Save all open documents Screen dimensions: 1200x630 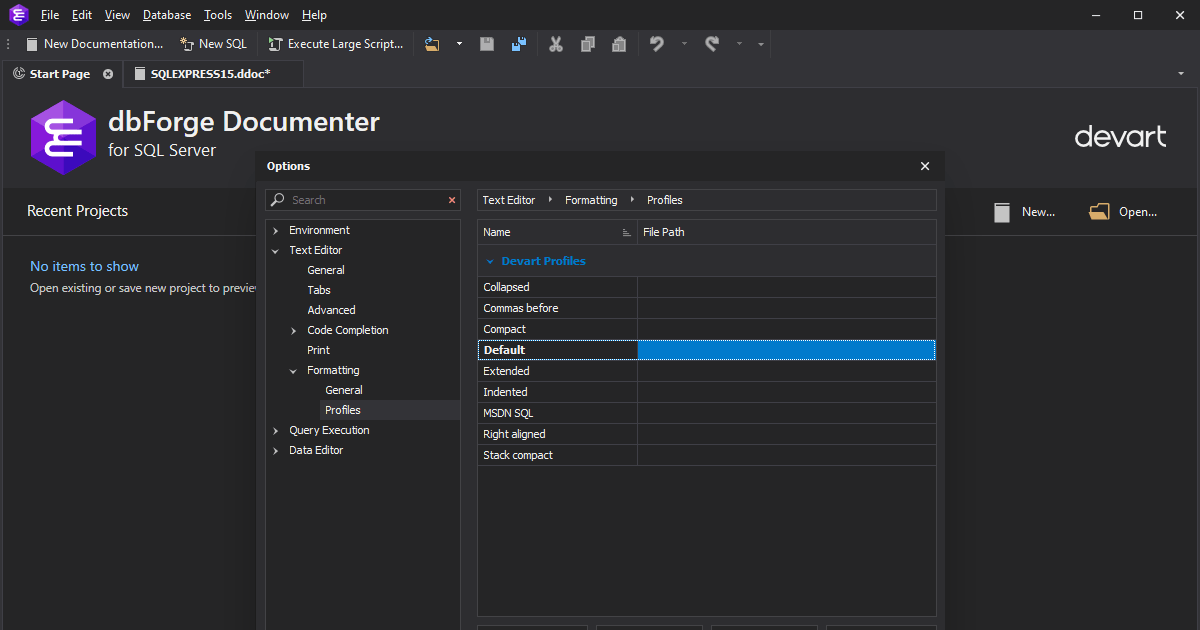point(519,44)
